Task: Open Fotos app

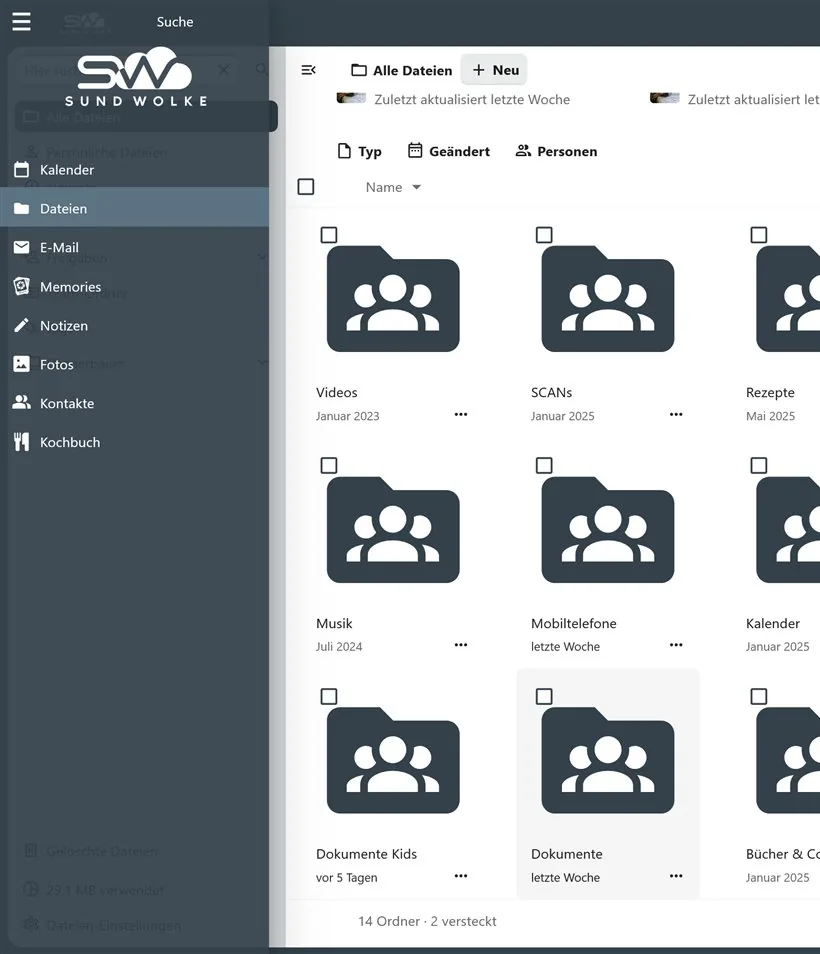Action: 134,364
